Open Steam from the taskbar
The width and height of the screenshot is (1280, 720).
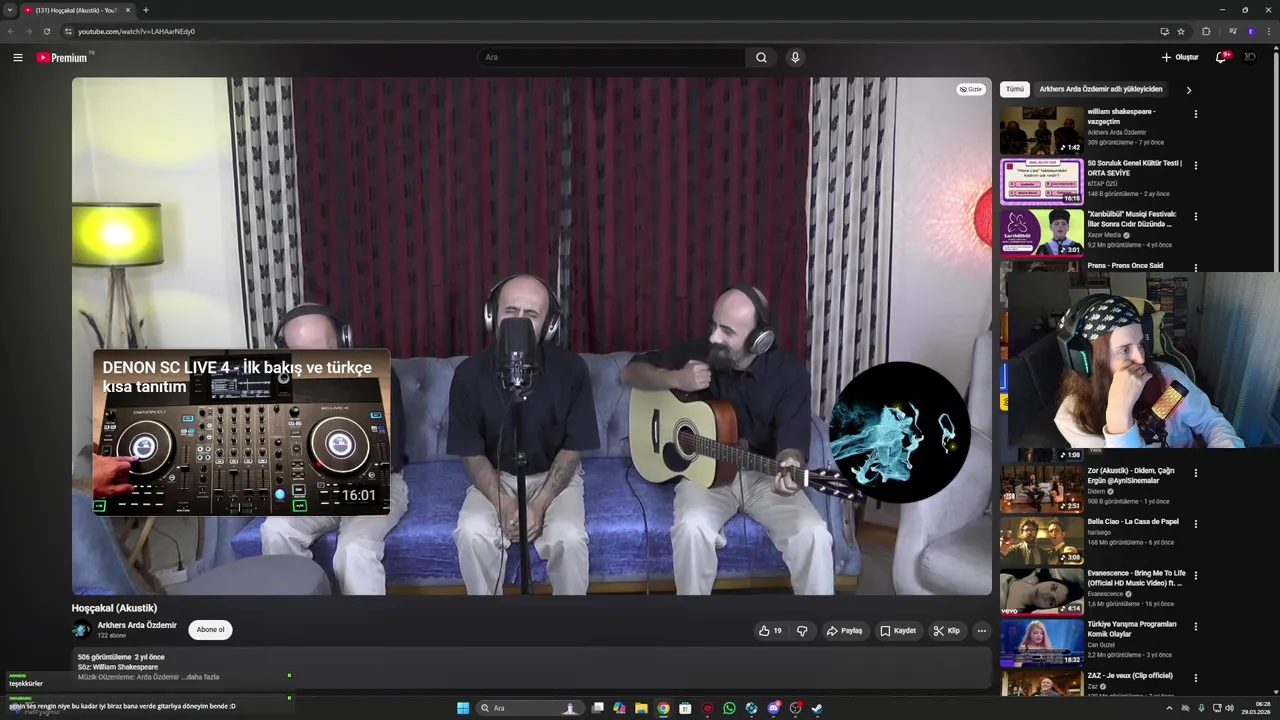[x=817, y=708]
